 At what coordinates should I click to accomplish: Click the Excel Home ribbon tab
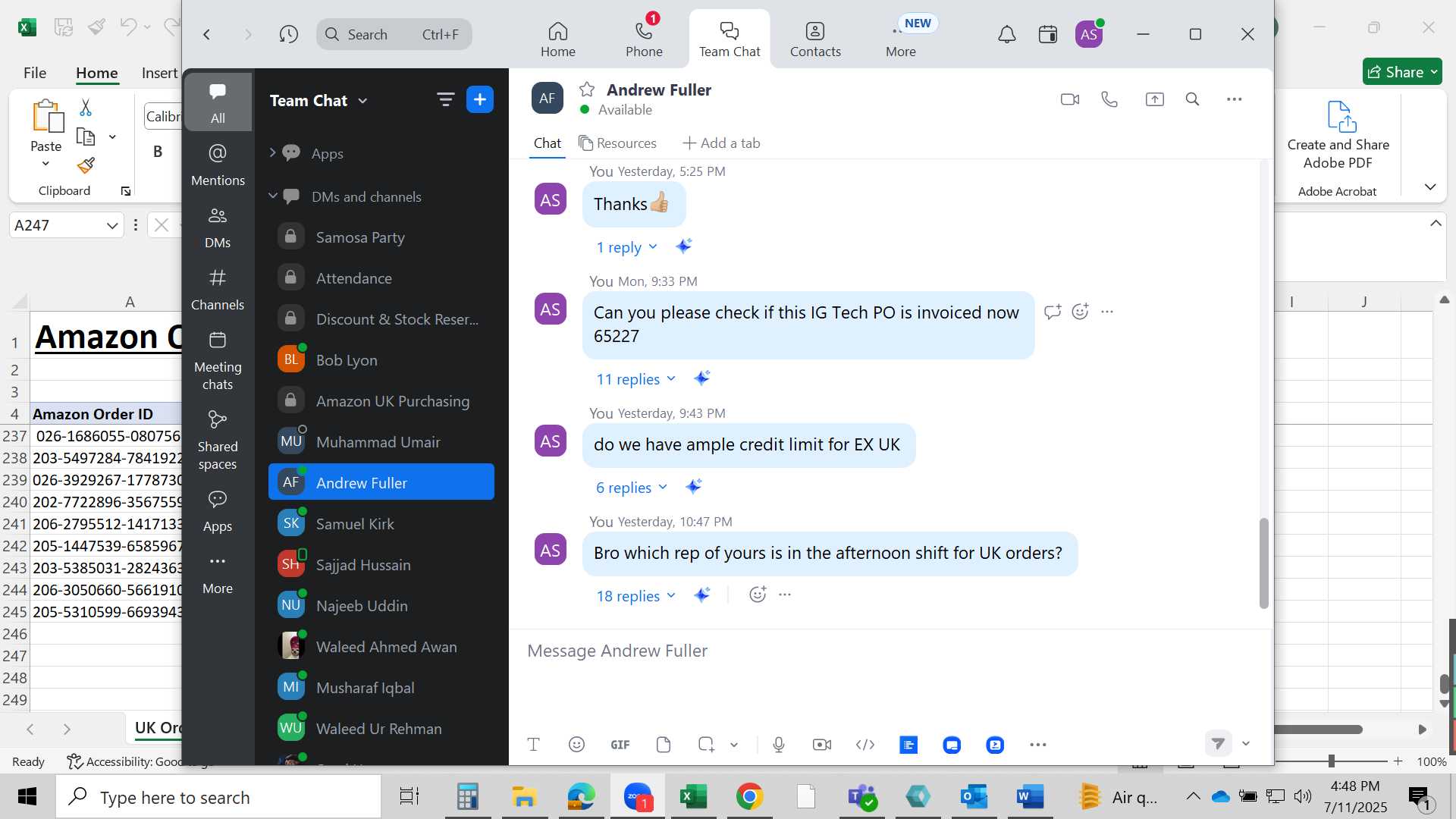click(x=96, y=73)
